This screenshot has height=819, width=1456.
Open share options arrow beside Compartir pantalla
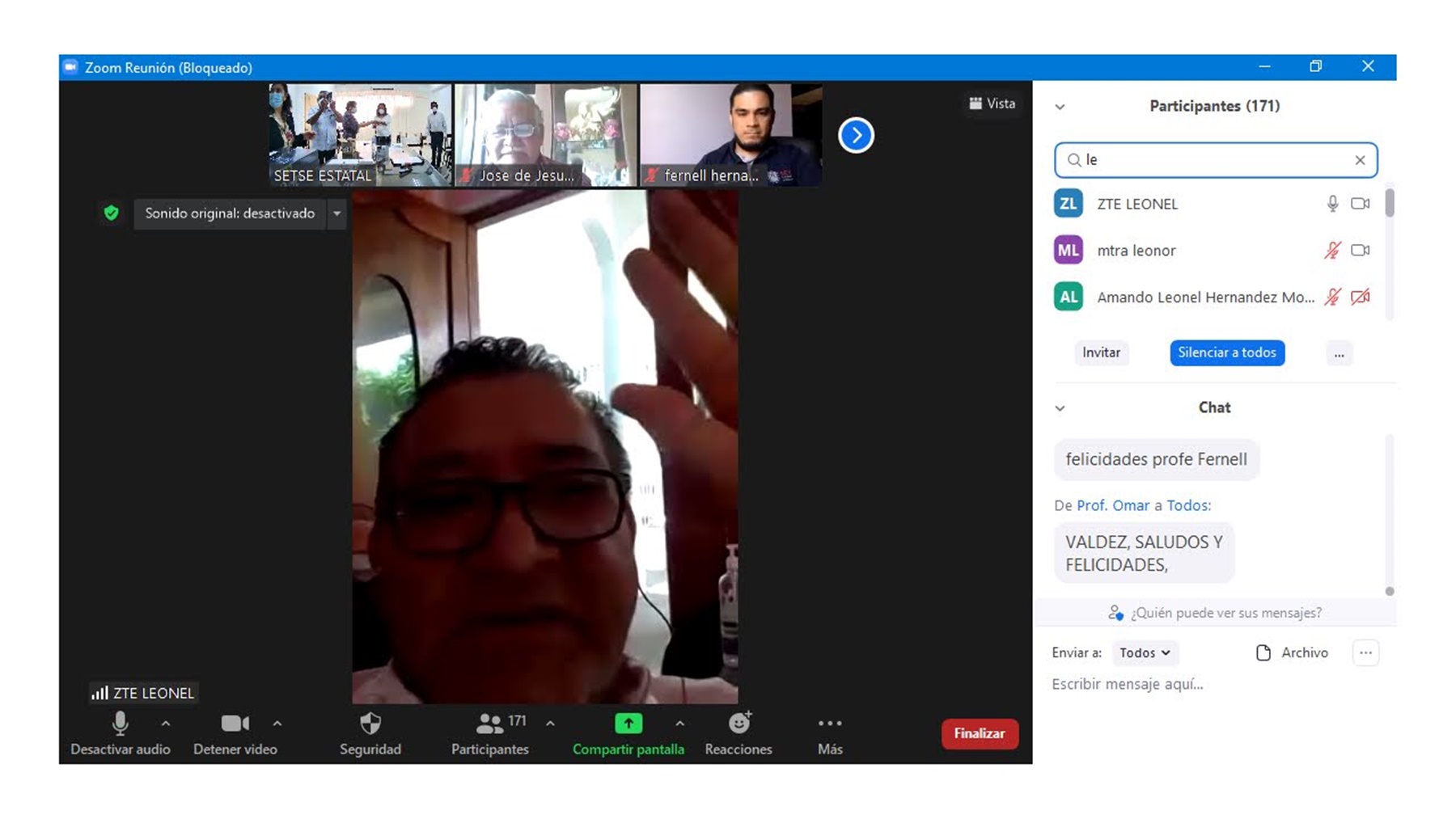coord(679,724)
